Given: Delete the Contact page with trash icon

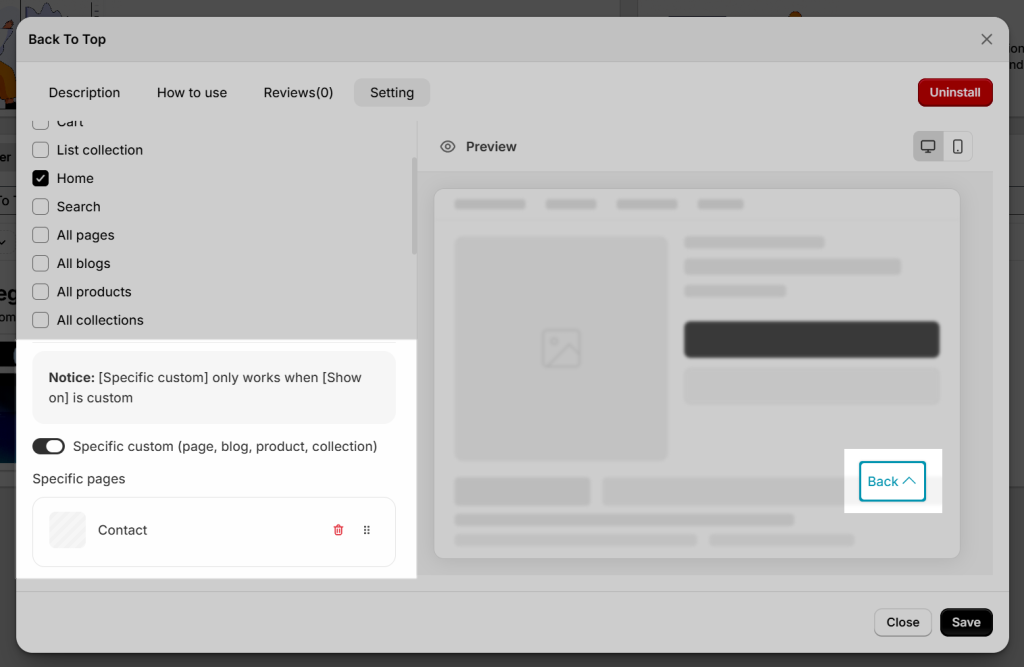Looking at the screenshot, I should pos(338,530).
